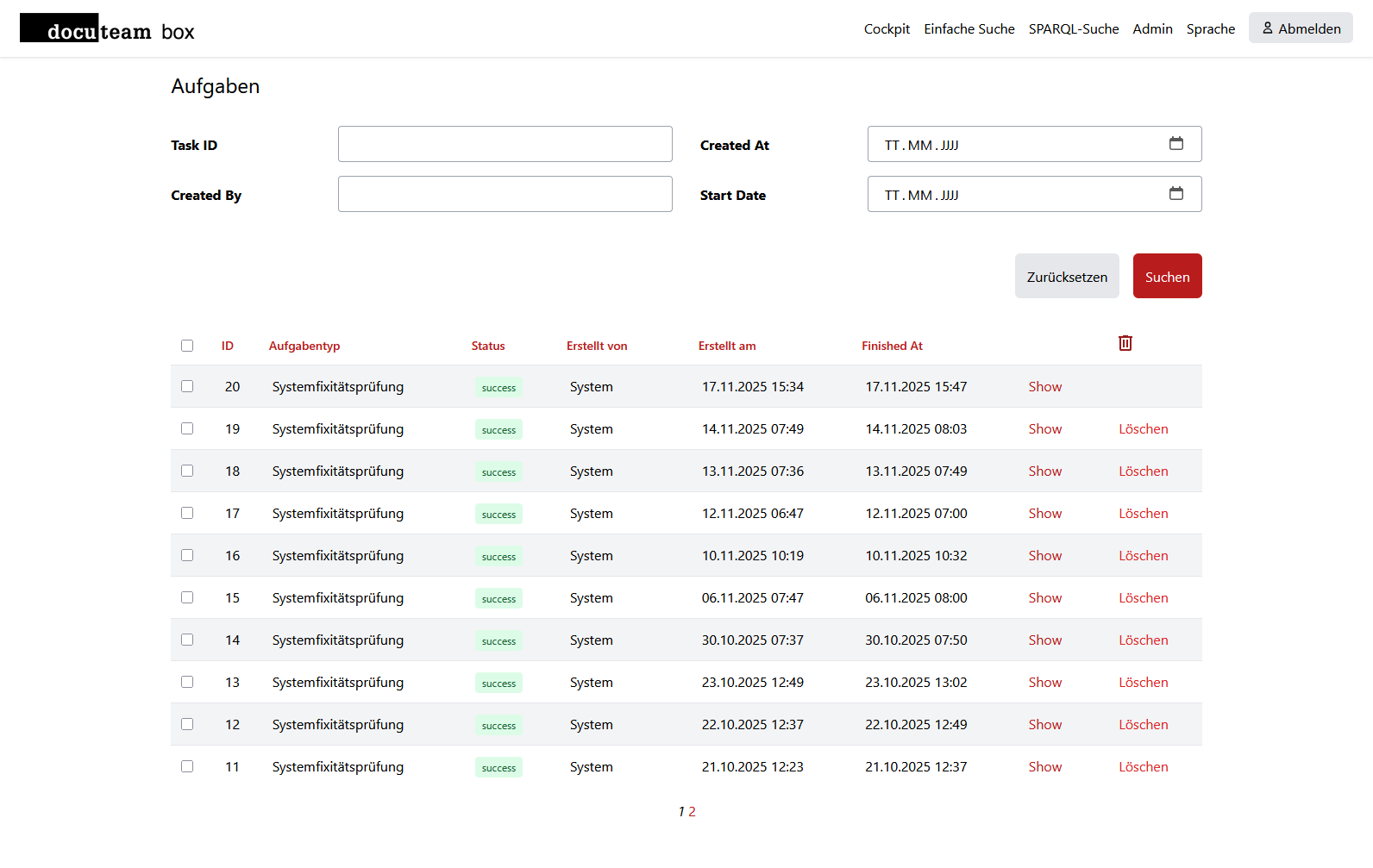Focus the Task ID input field

[505, 144]
